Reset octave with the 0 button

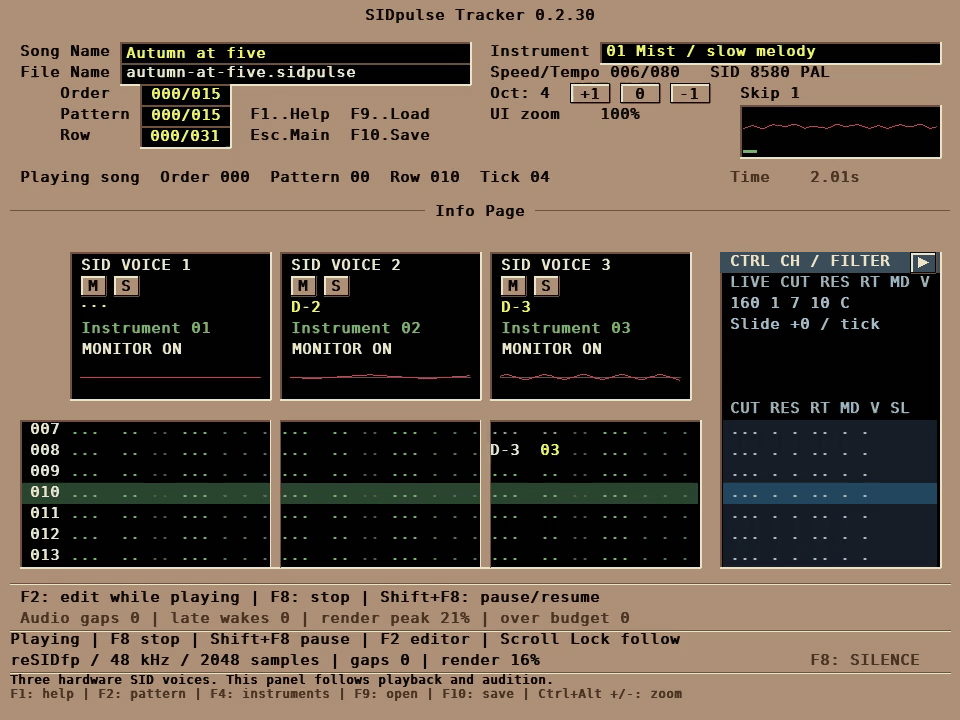coord(640,94)
